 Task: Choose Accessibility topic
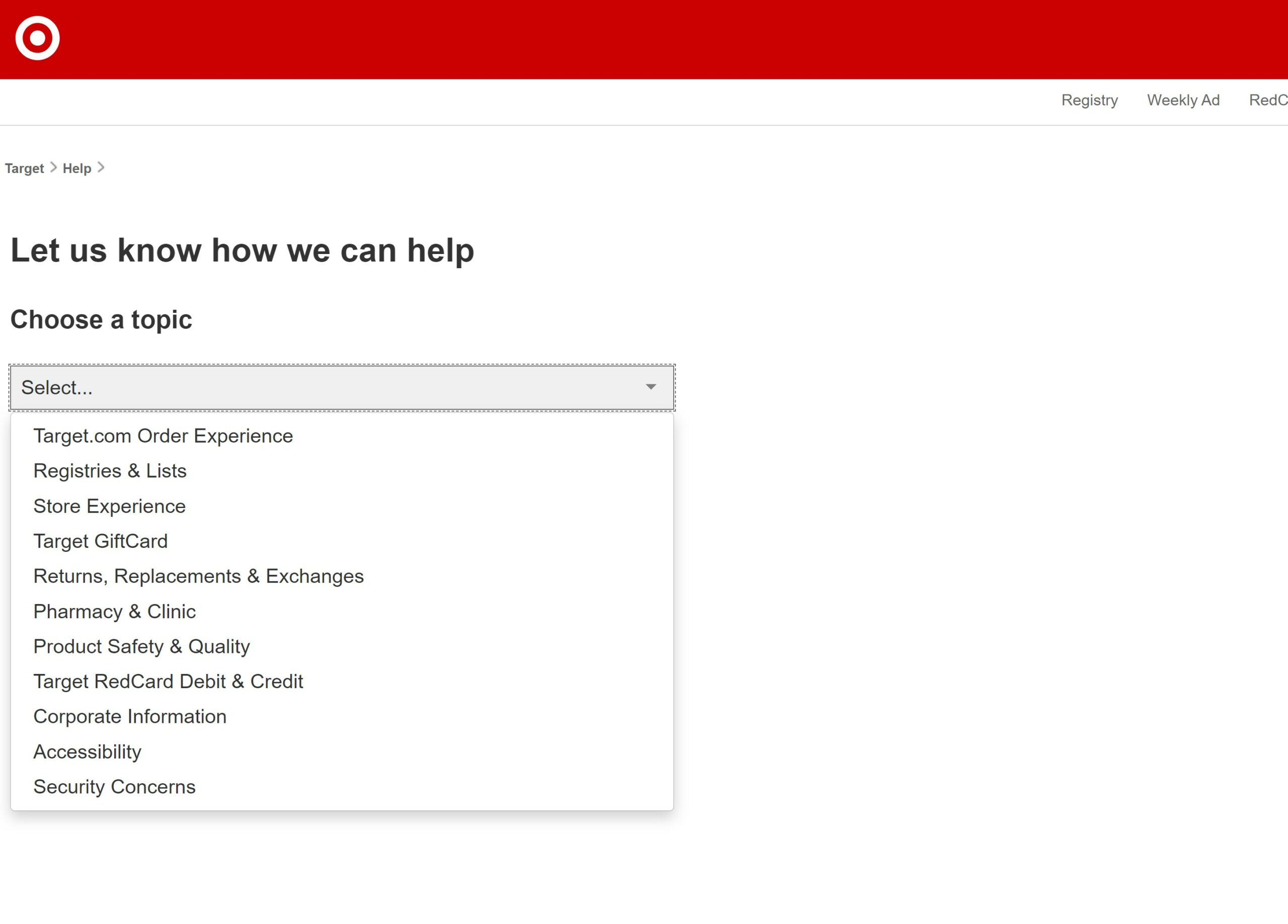pyautogui.click(x=342, y=752)
